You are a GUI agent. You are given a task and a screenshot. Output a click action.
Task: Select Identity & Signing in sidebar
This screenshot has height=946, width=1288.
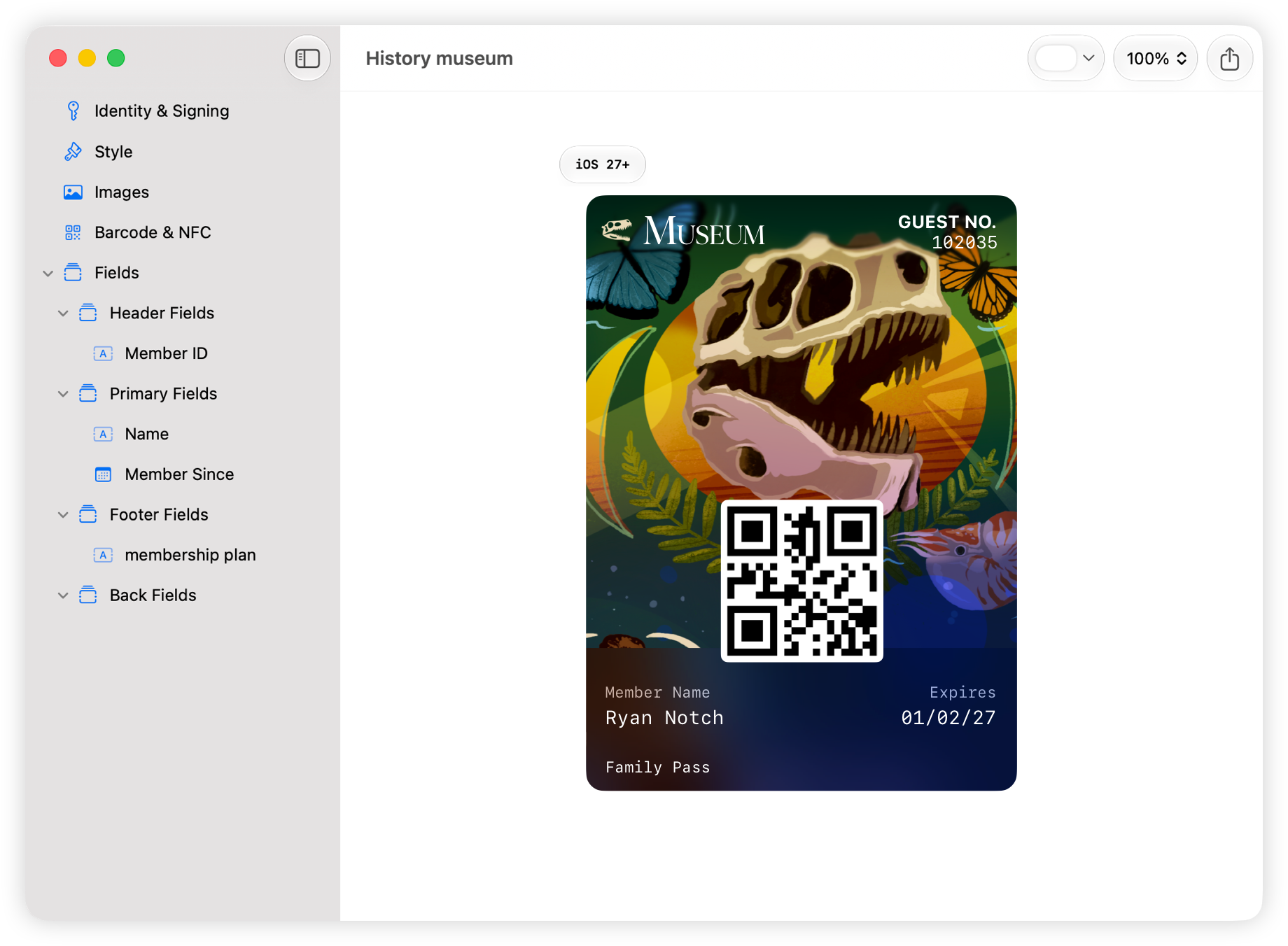pos(182,111)
